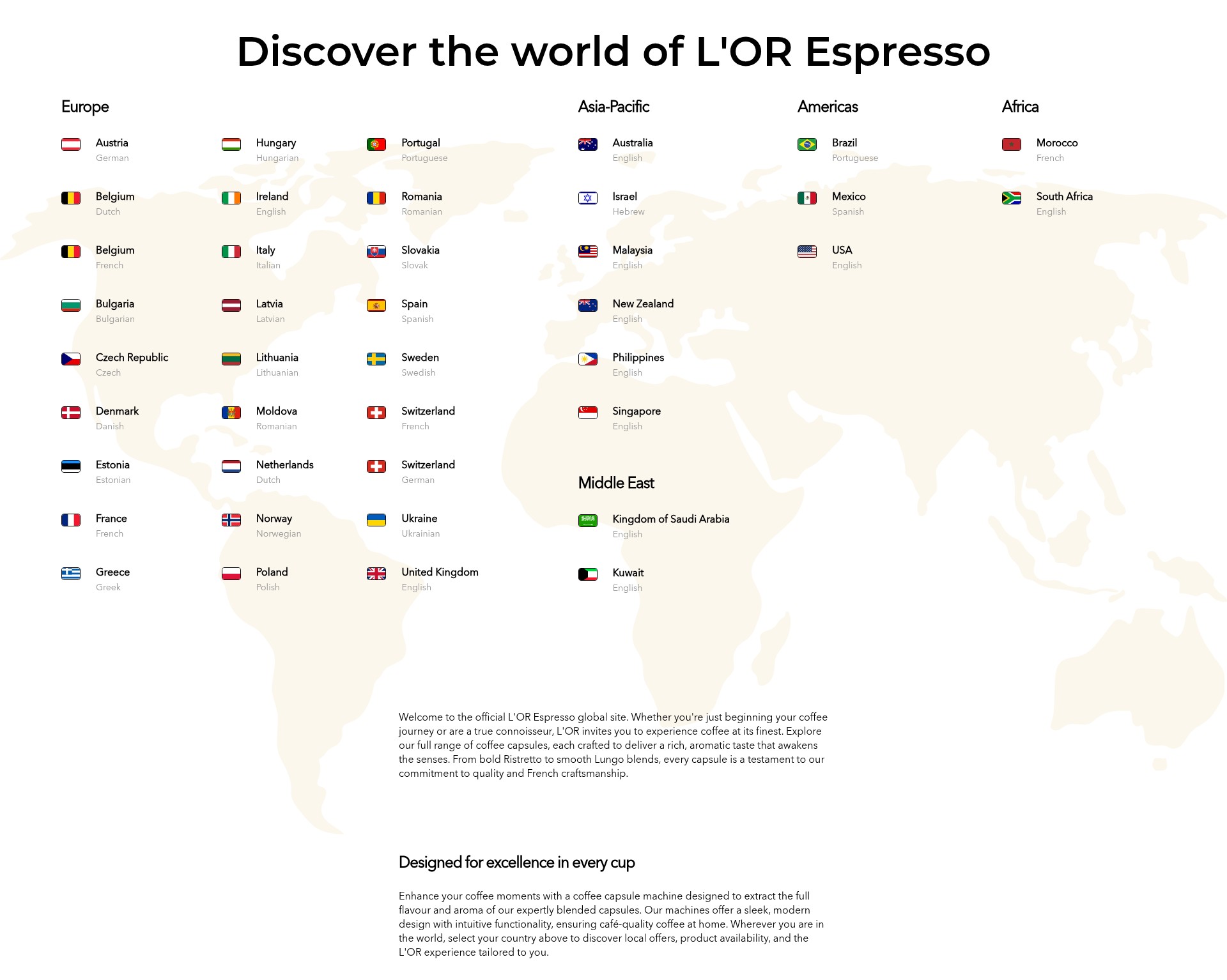Choose the Poland country link

pos(255,579)
